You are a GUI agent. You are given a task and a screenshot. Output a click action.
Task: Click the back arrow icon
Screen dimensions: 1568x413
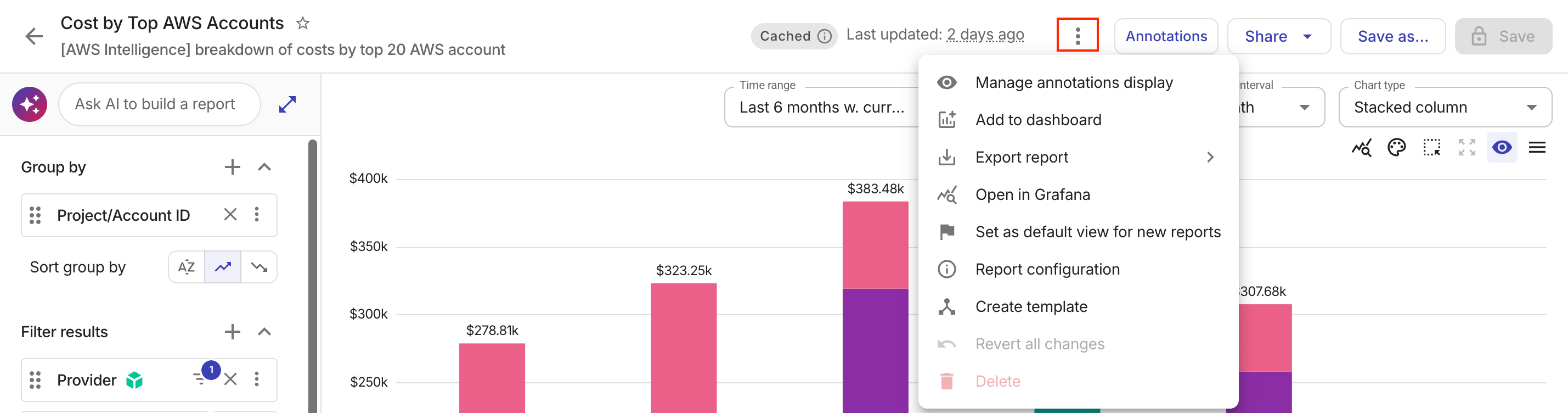[x=34, y=37]
